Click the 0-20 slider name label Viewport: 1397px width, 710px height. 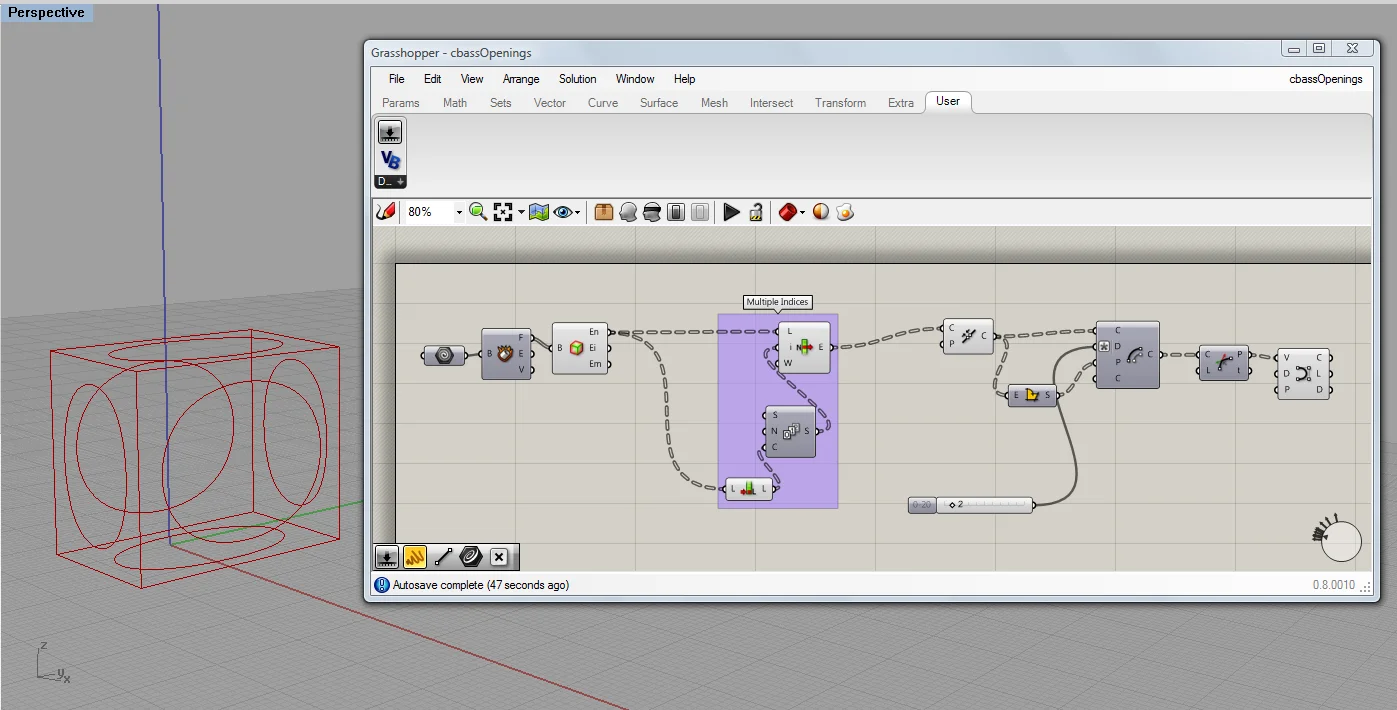click(x=922, y=505)
